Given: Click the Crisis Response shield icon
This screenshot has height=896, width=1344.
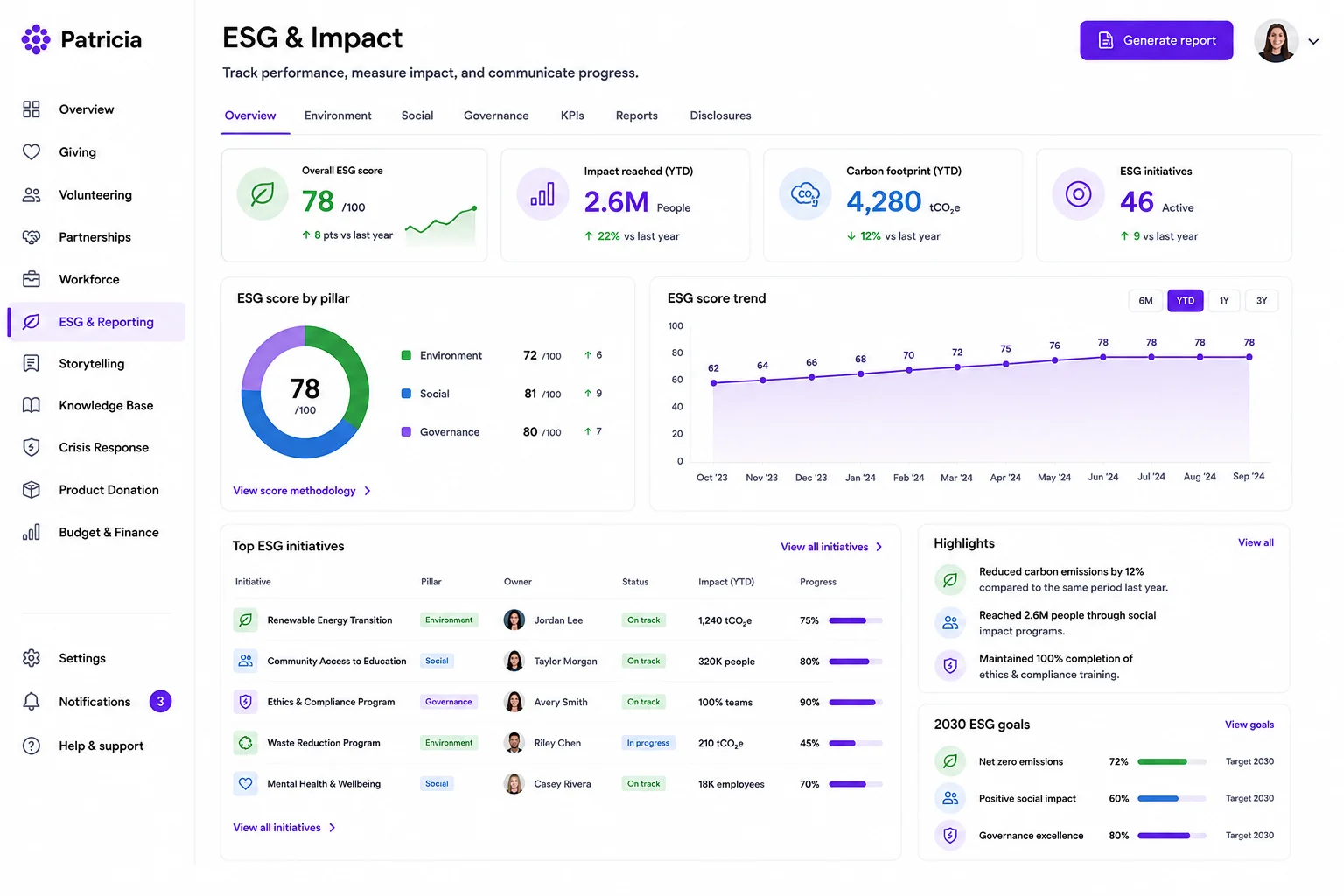Looking at the screenshot, I should [31, 448].
